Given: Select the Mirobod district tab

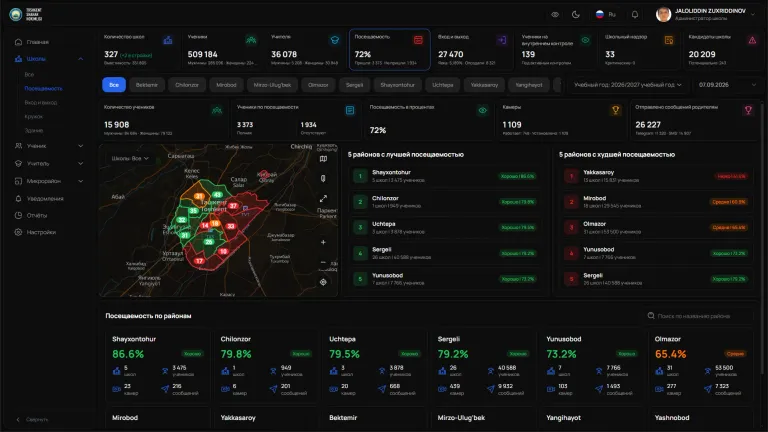Looking at the screenshot, I should click(x=226, y=85).
